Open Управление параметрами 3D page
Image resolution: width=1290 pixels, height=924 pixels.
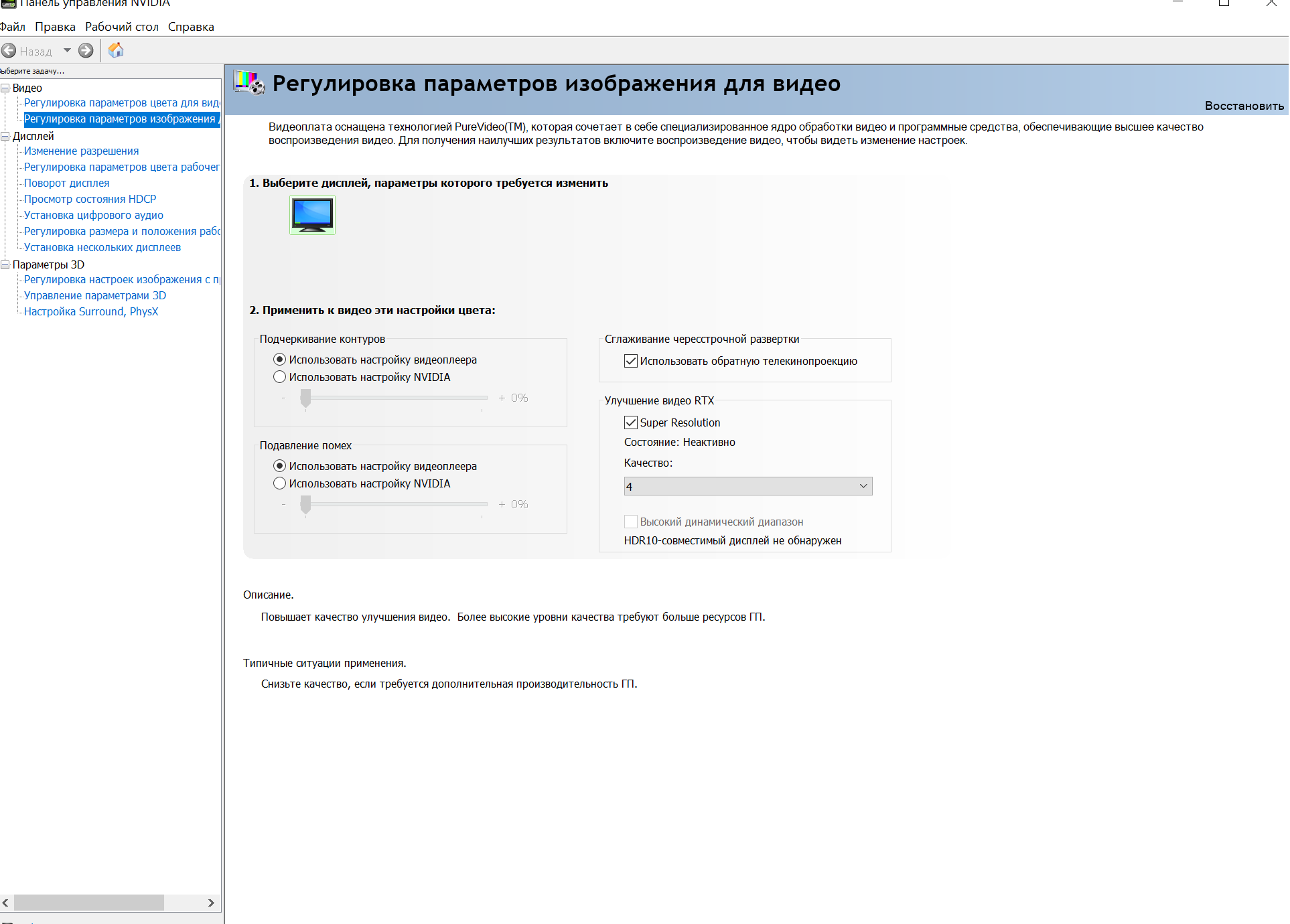pos(95,295)
